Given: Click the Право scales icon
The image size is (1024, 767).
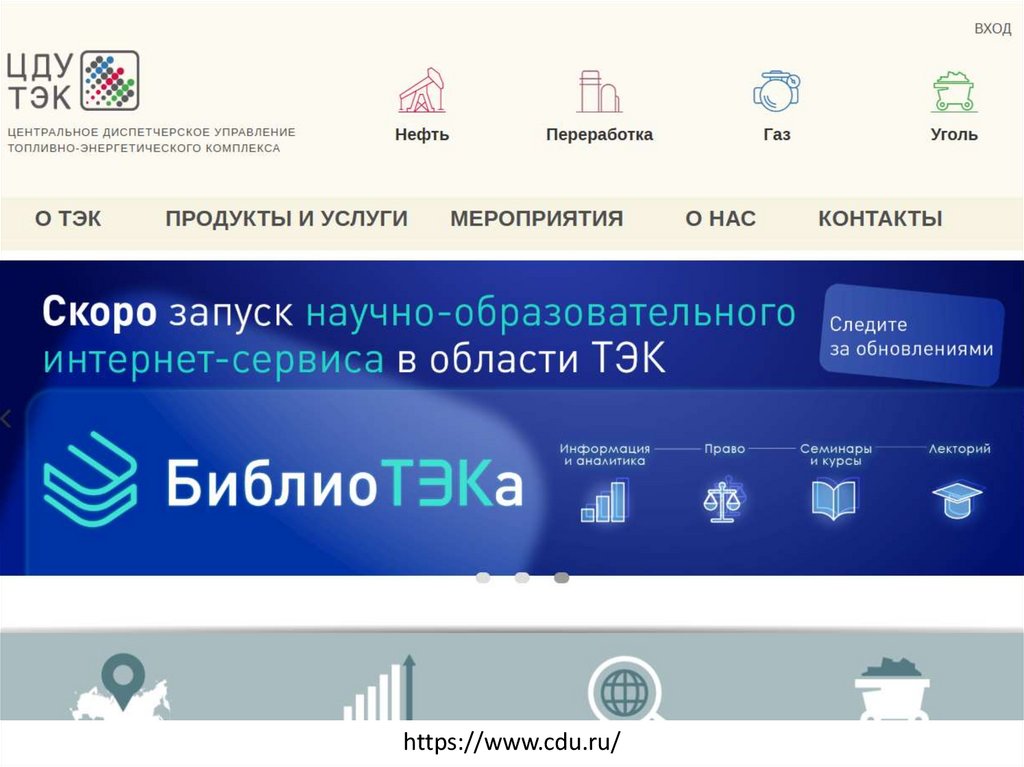Looking at the screenshot, I should pos(723,501).
